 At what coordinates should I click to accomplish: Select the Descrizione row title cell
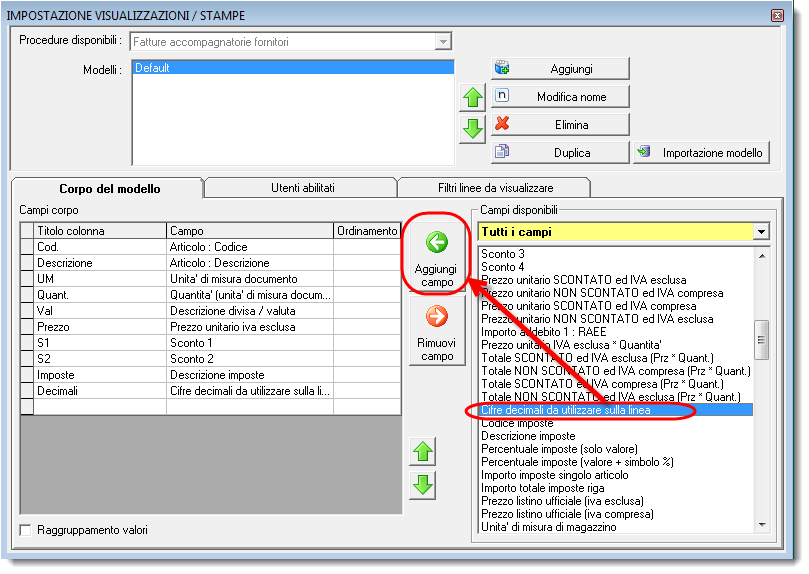(100, 263)
